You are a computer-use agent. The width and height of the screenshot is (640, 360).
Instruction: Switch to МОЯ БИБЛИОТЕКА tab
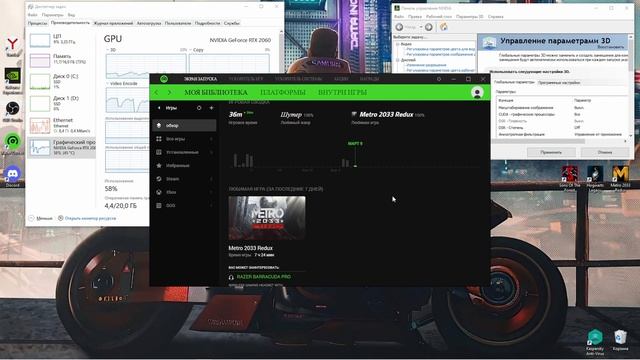pyautogui.click(x=216, y=93)
